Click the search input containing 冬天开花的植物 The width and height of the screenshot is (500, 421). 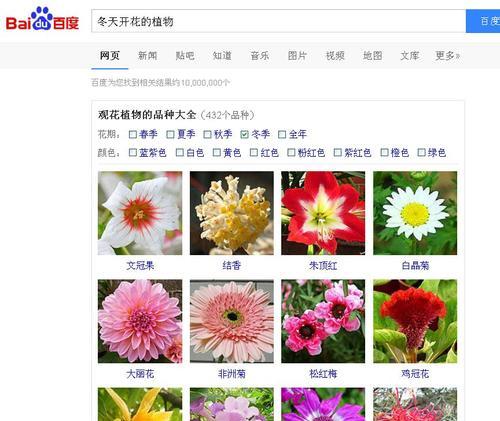279,21
